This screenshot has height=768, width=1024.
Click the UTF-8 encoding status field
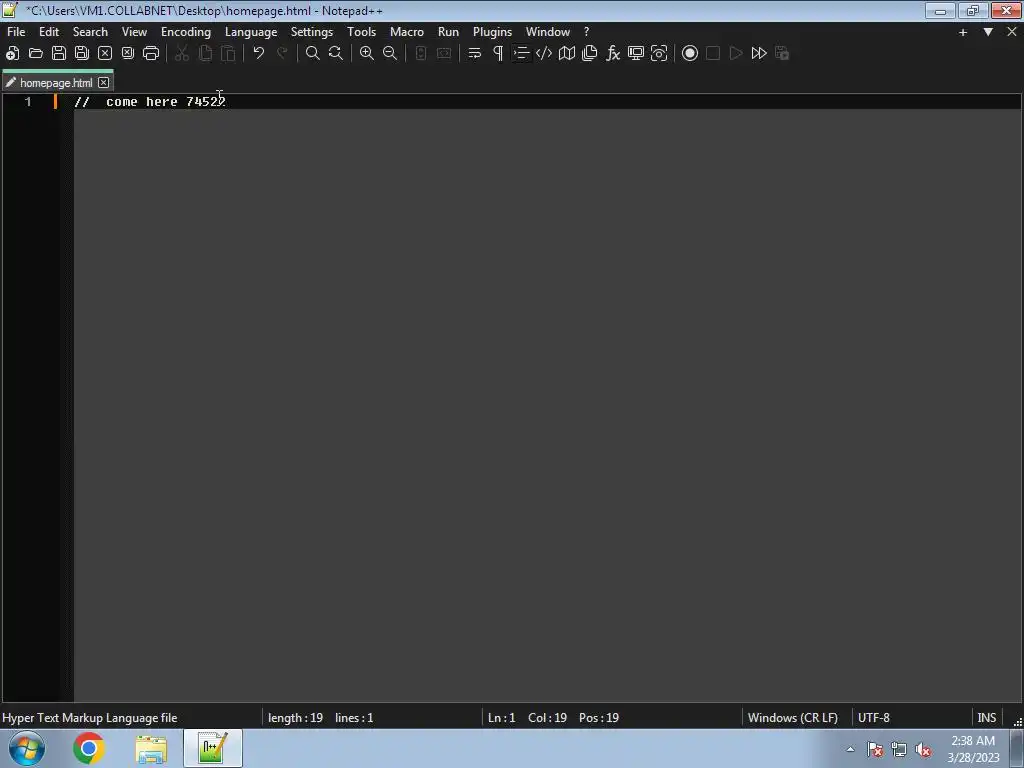[874, 718]
